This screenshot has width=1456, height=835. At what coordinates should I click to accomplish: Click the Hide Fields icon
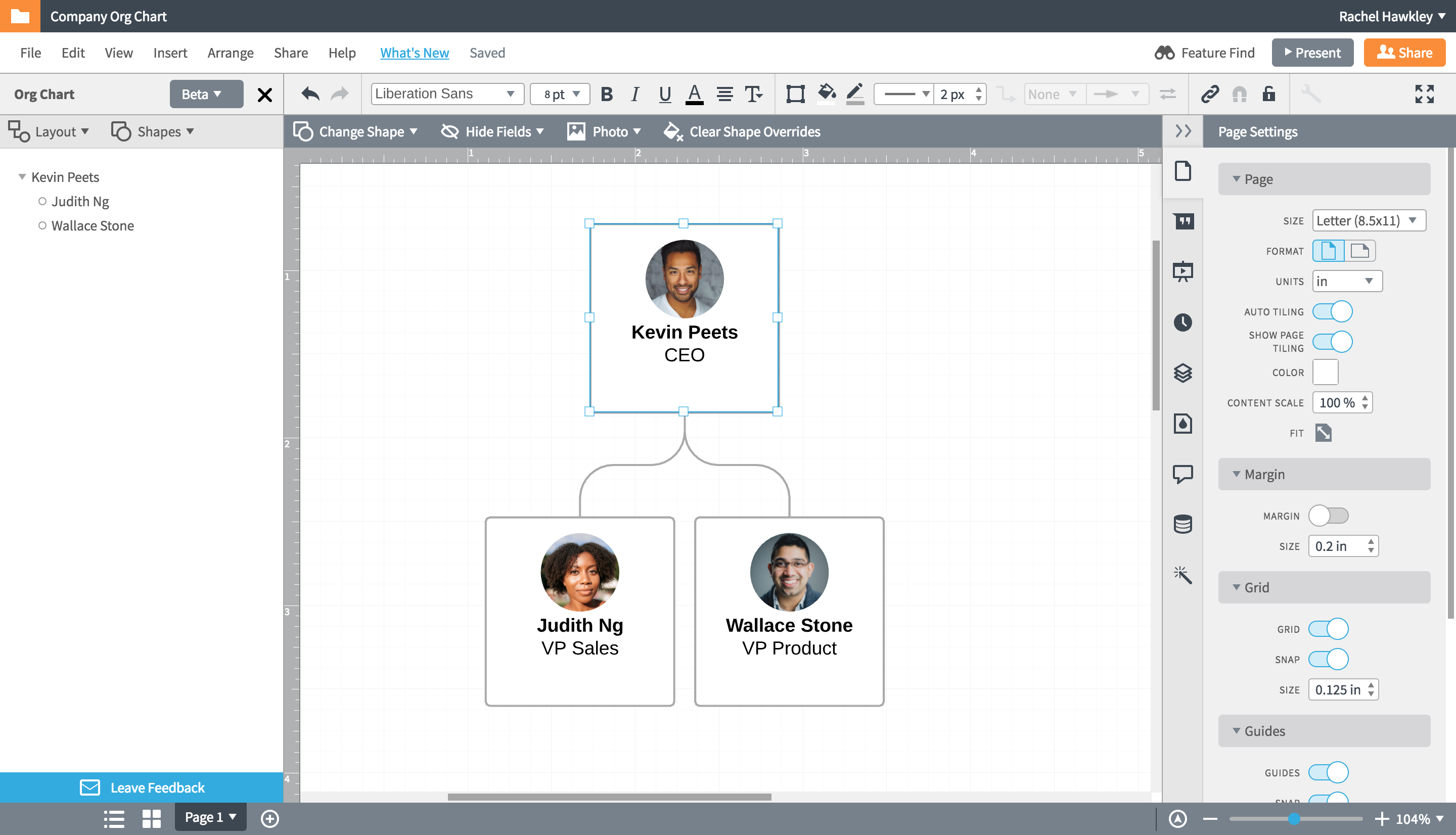click(450, 131)
